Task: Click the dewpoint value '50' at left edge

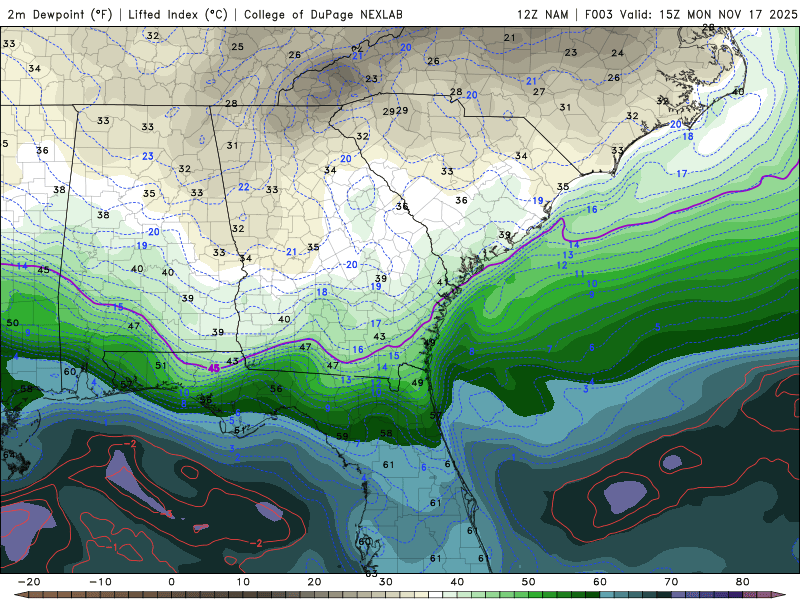Action: coord(12,323)
